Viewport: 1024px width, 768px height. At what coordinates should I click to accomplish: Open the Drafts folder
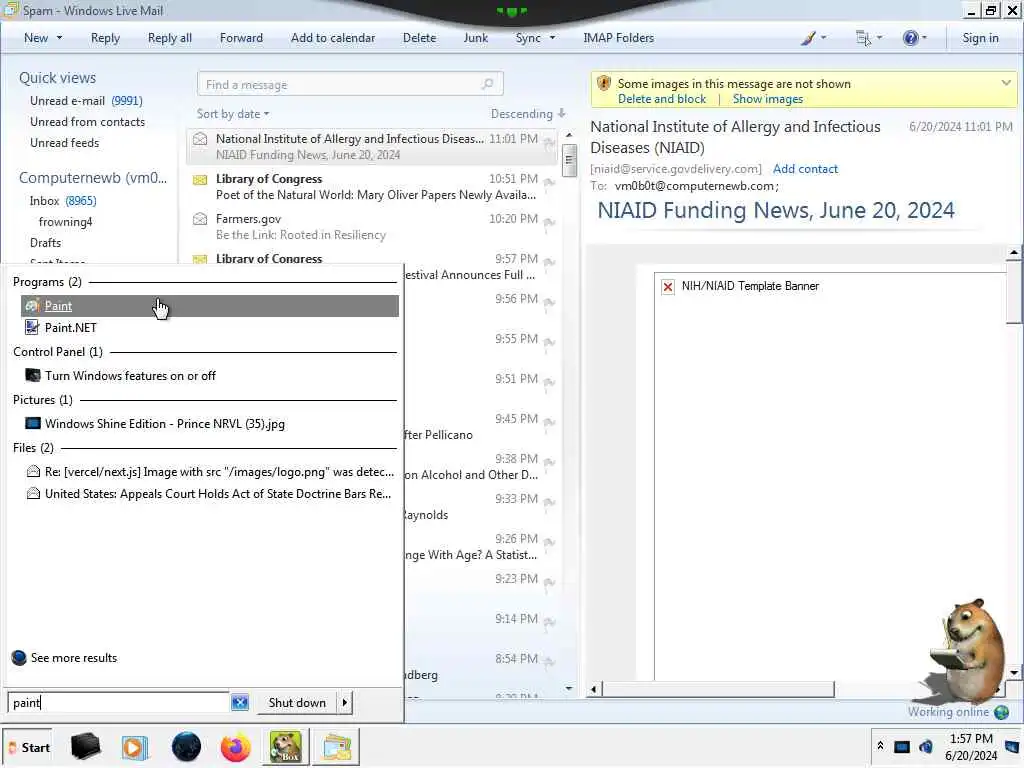(45, 242)
